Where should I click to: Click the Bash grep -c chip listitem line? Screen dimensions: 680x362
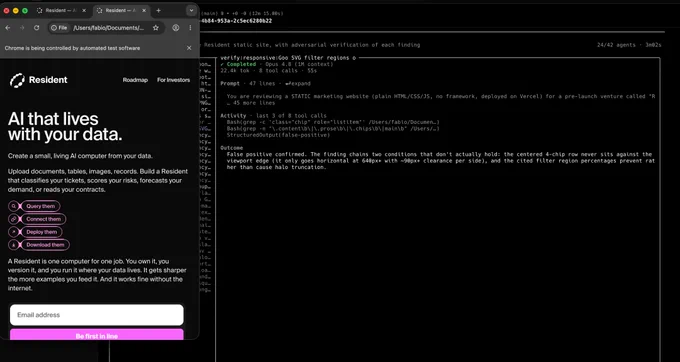(x=333, y=122)
